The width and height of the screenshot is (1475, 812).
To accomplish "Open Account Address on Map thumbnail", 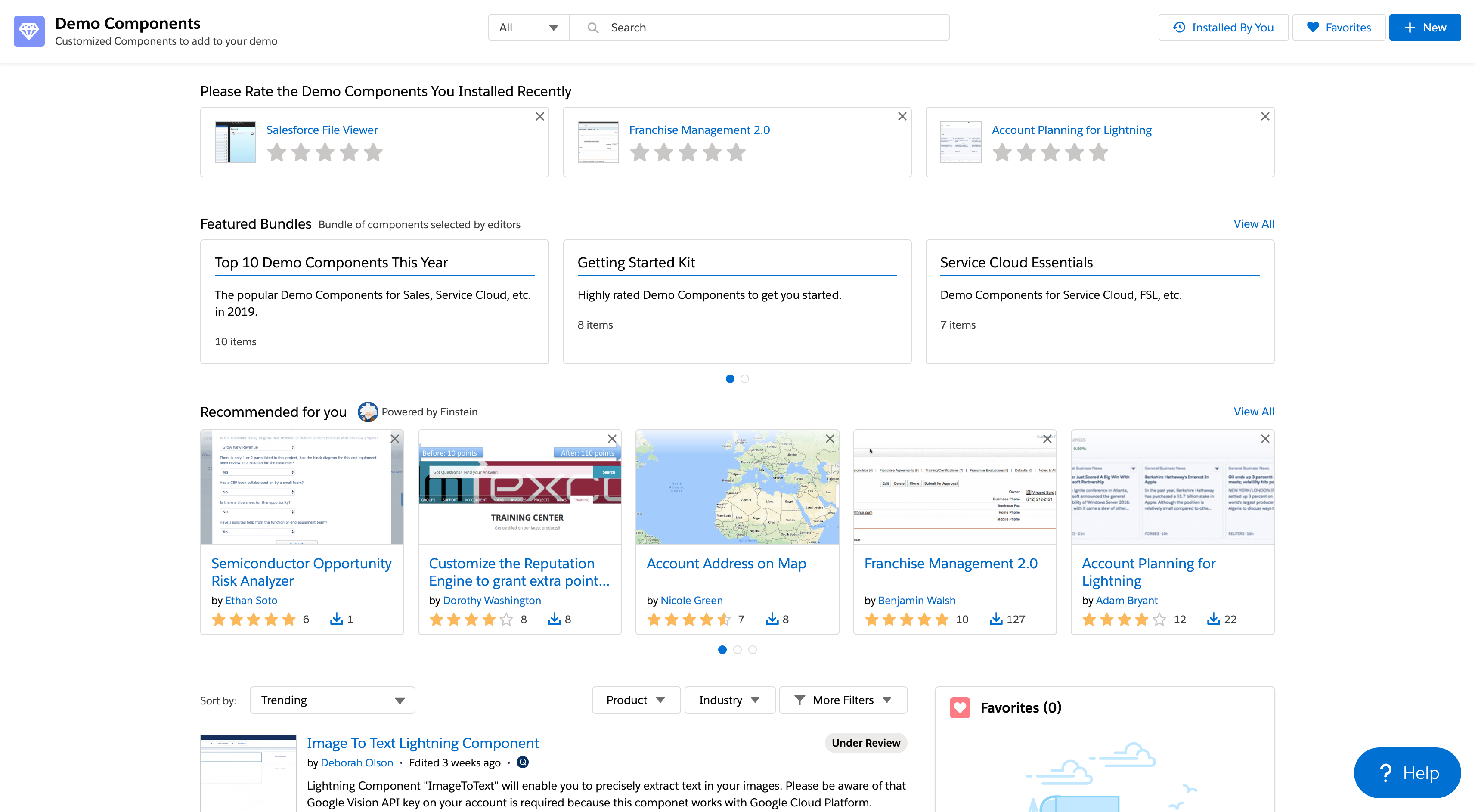I will click(737, 487).
